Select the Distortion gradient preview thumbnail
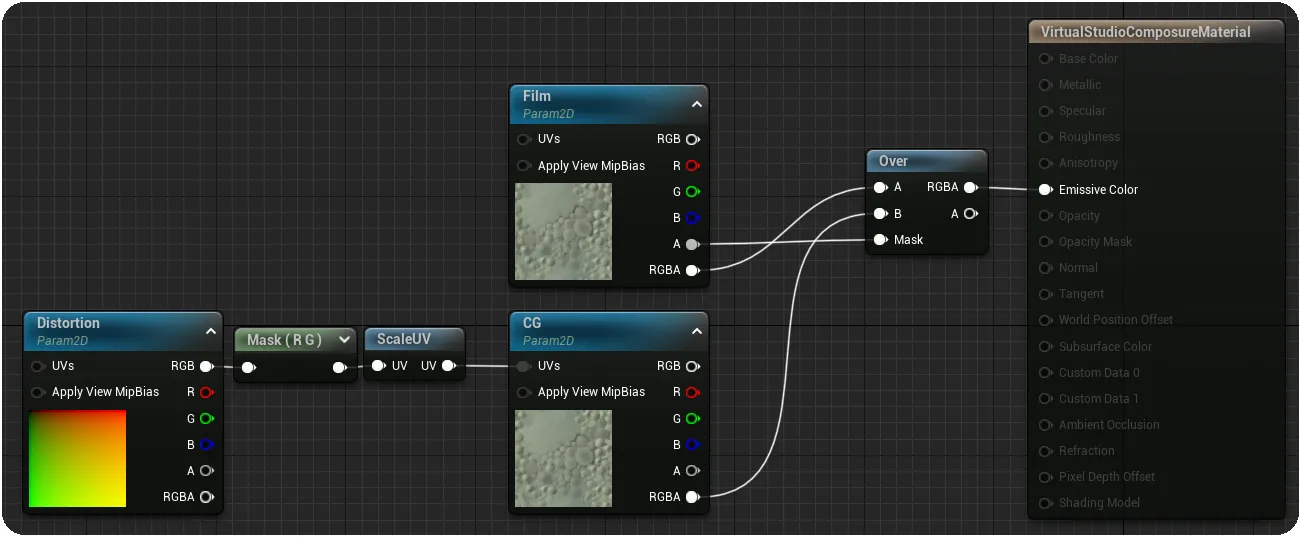This screenshot has width=1301, height=537. pos(78,458)
